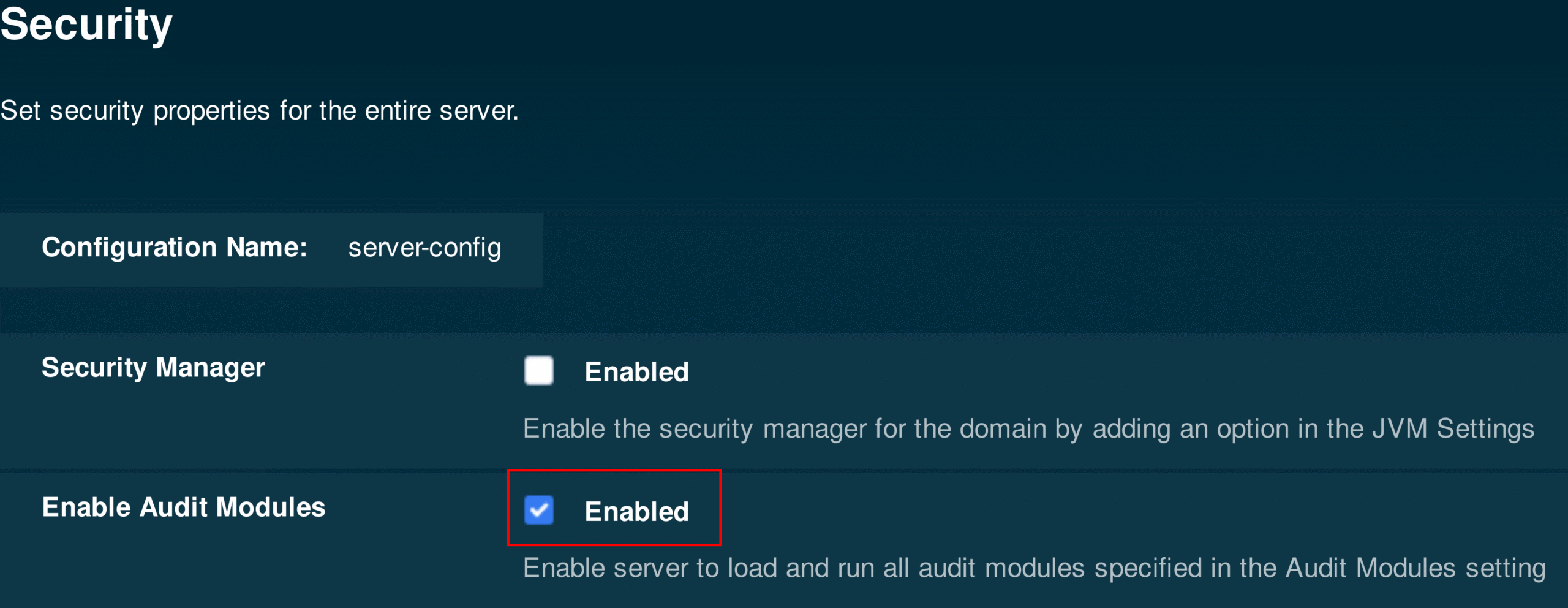
Task: Click the Security Manager row label
Action: (x=153, y=368)
